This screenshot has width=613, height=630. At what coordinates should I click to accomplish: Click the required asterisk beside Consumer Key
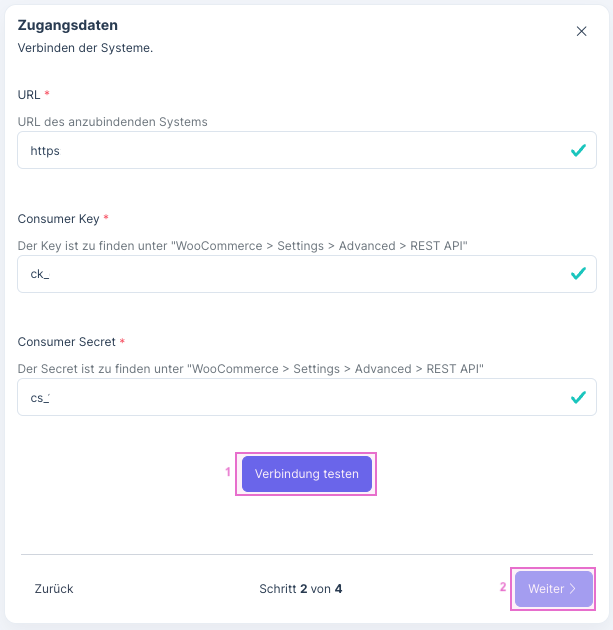pyautogui.click(x=106, y=218)
